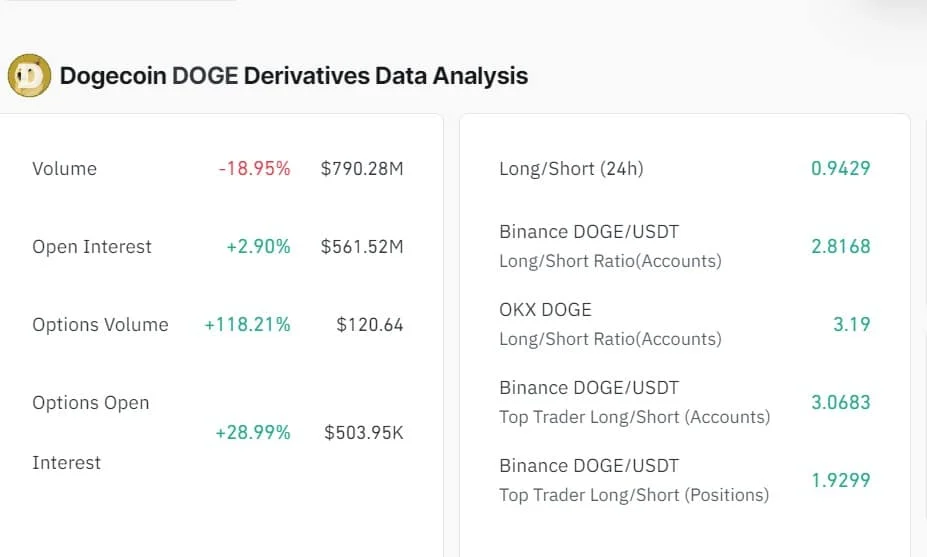Select the 0.9429 long/short ratio value
The image size is (927, 557).
pyautogui.click(x=840, y=169)
